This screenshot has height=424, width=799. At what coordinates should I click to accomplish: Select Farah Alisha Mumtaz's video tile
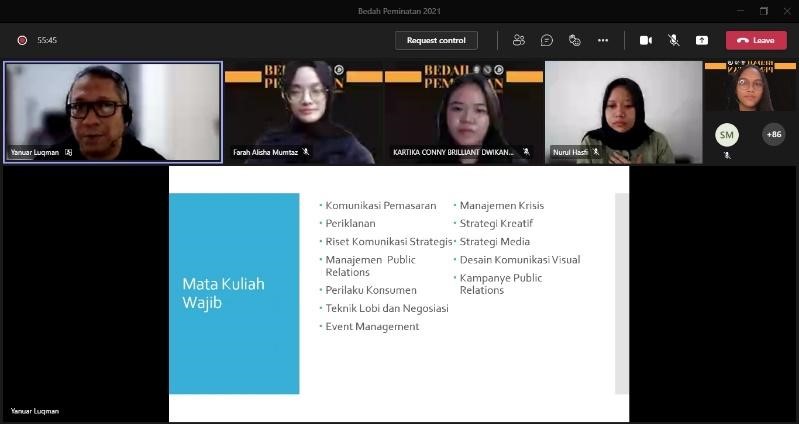303,111
